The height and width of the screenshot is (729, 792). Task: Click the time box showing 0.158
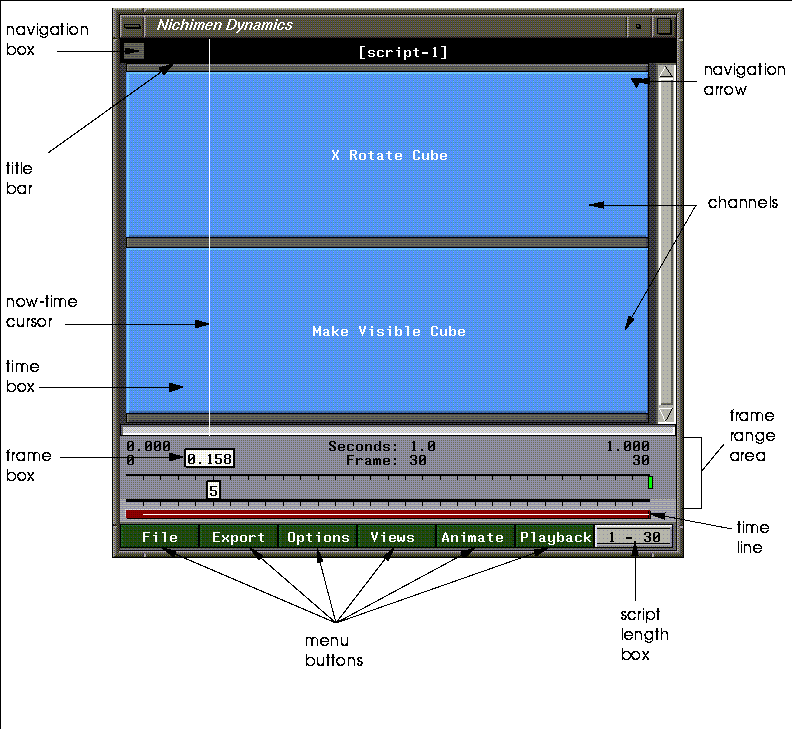[209, 458]
